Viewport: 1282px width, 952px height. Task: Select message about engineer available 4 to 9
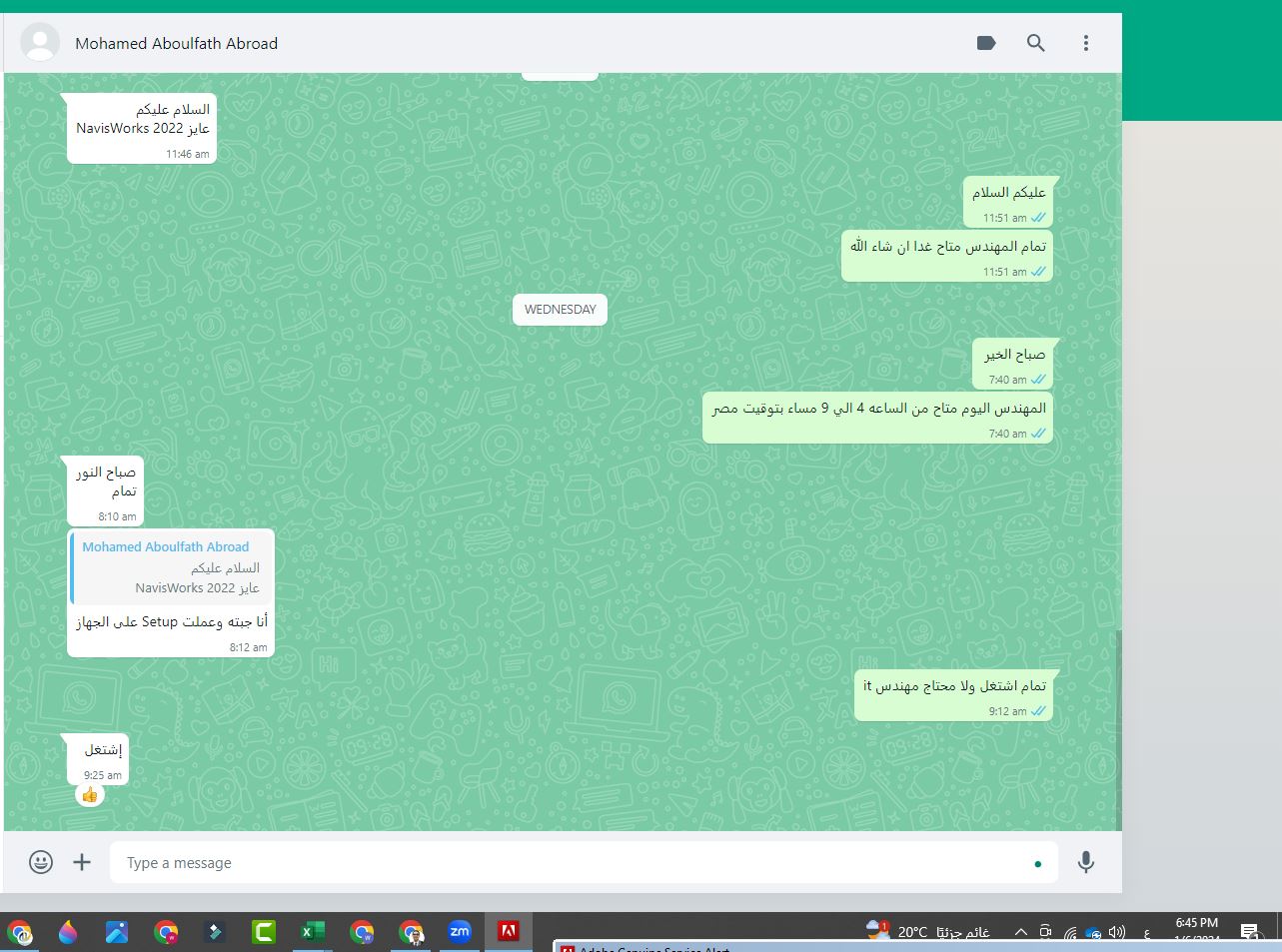pyautogui.click(x=878, y=419)
